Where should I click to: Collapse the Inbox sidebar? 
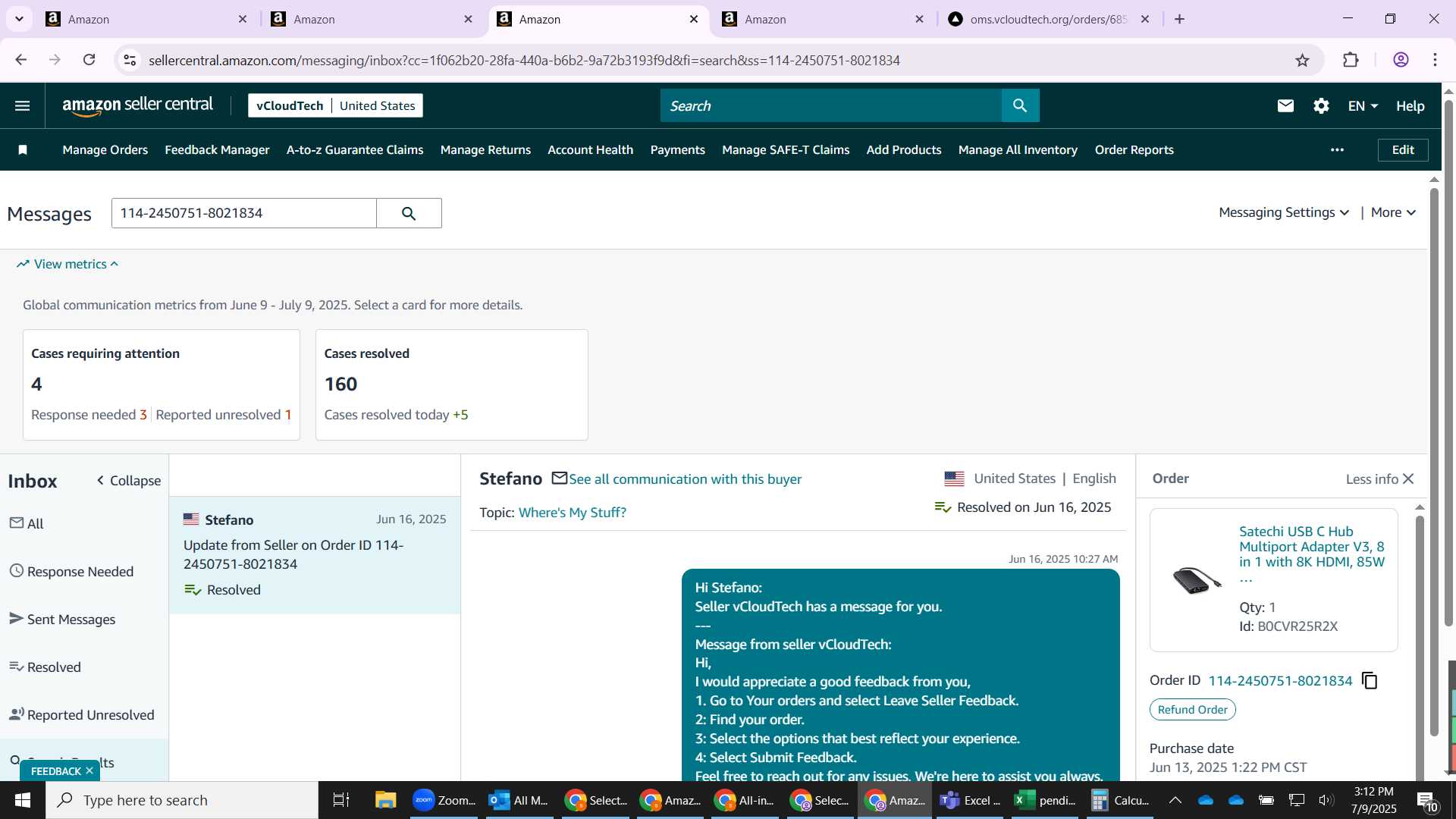coord(129,481)
